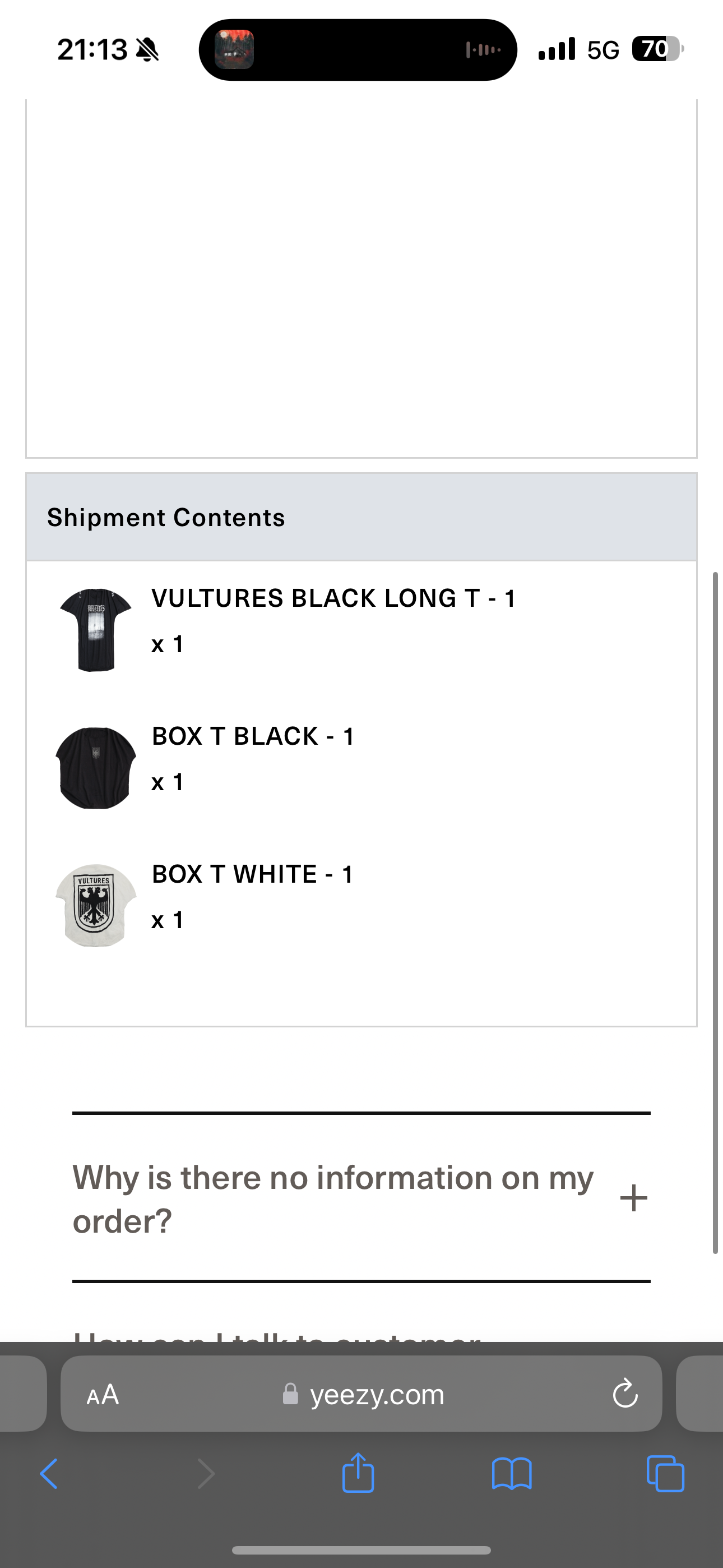Image resolution: width=723 pixels, height=1568 pixels.
Task: Tap the Box T Black thumbnail
Action: point(95,768)
